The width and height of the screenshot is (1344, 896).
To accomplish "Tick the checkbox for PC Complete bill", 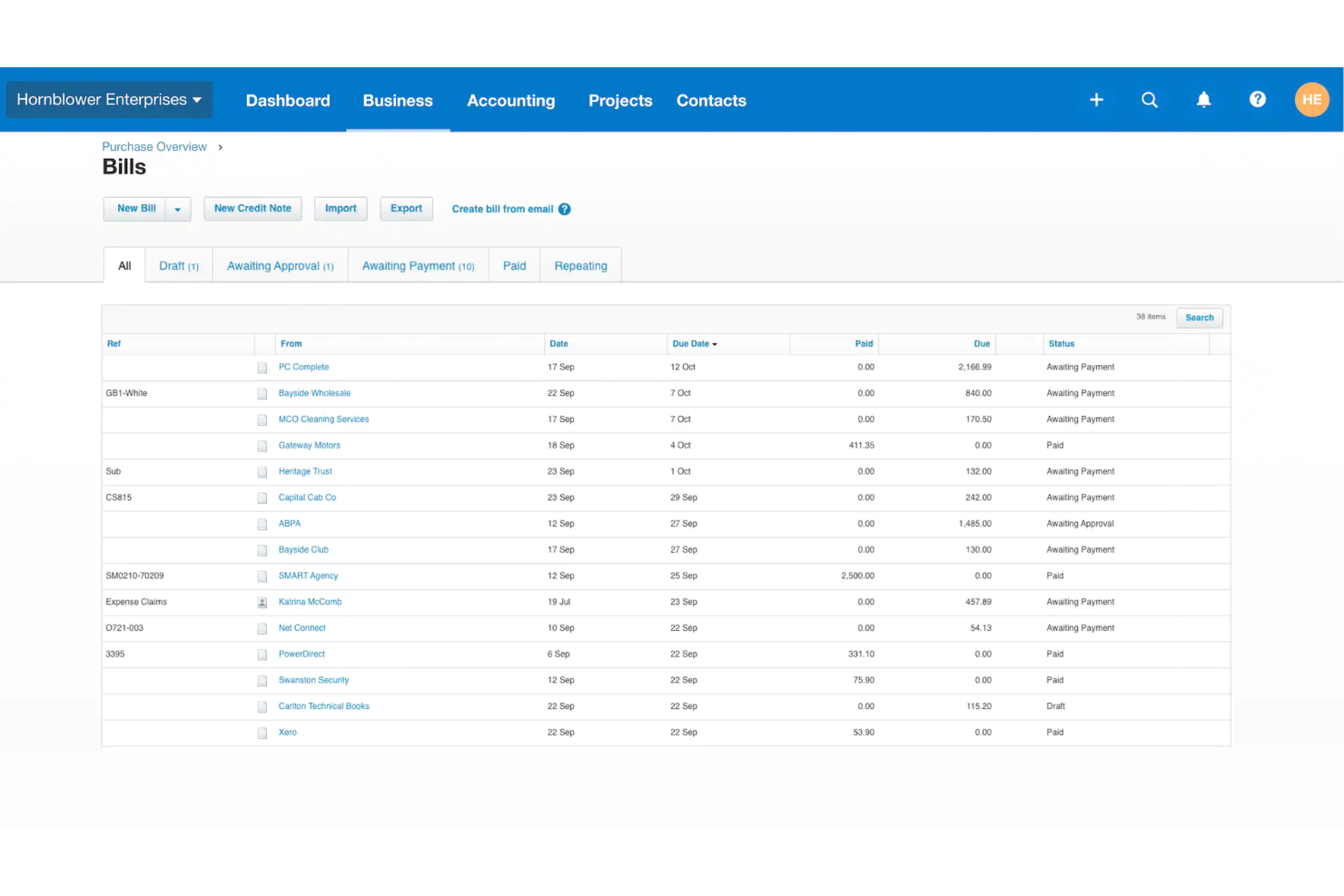I will pyautogui.click(x=262, y=368).
